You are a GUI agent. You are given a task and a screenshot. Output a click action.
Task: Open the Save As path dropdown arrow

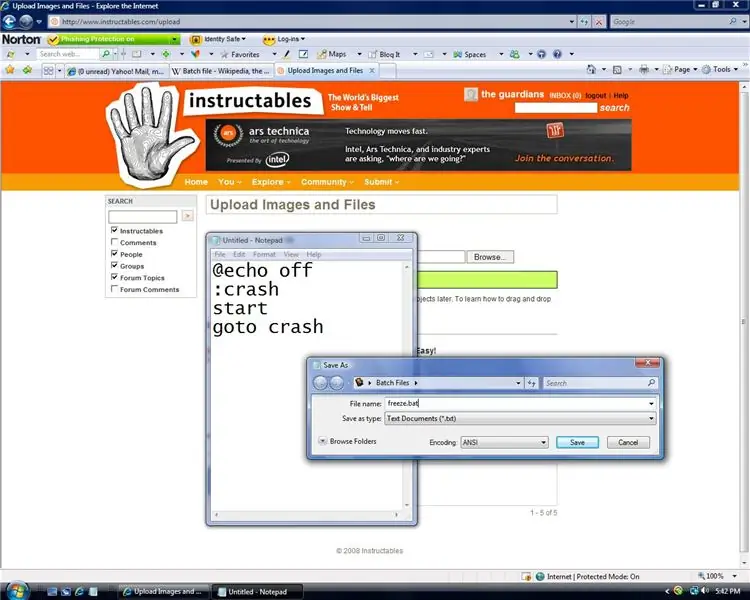pos(518,383)
